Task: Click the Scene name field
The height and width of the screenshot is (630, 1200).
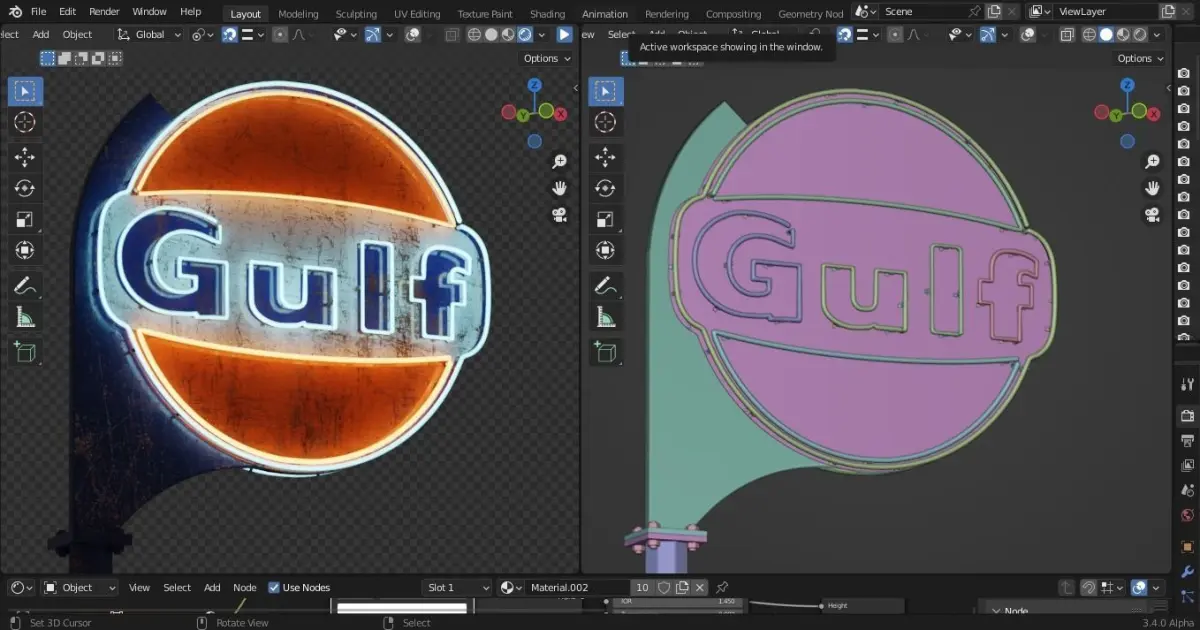Action: point(923,12)
